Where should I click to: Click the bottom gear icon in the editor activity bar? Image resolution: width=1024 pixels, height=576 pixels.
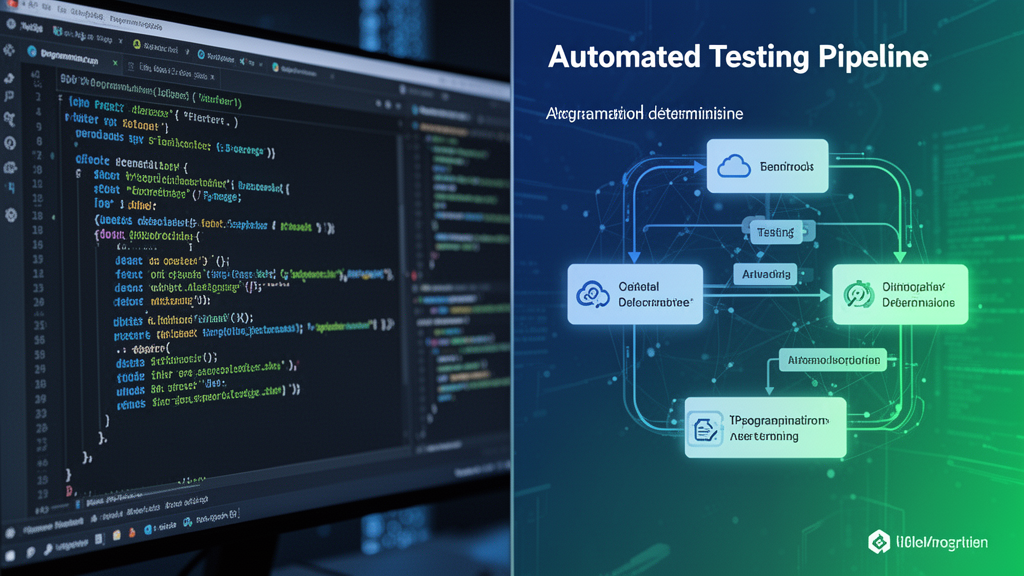click(12, 215)
